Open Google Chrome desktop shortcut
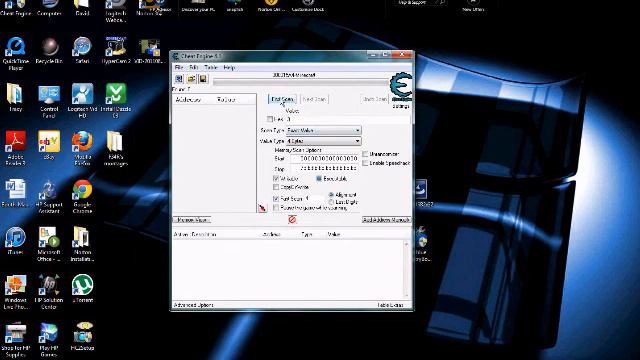 click(x=82, y=197)
